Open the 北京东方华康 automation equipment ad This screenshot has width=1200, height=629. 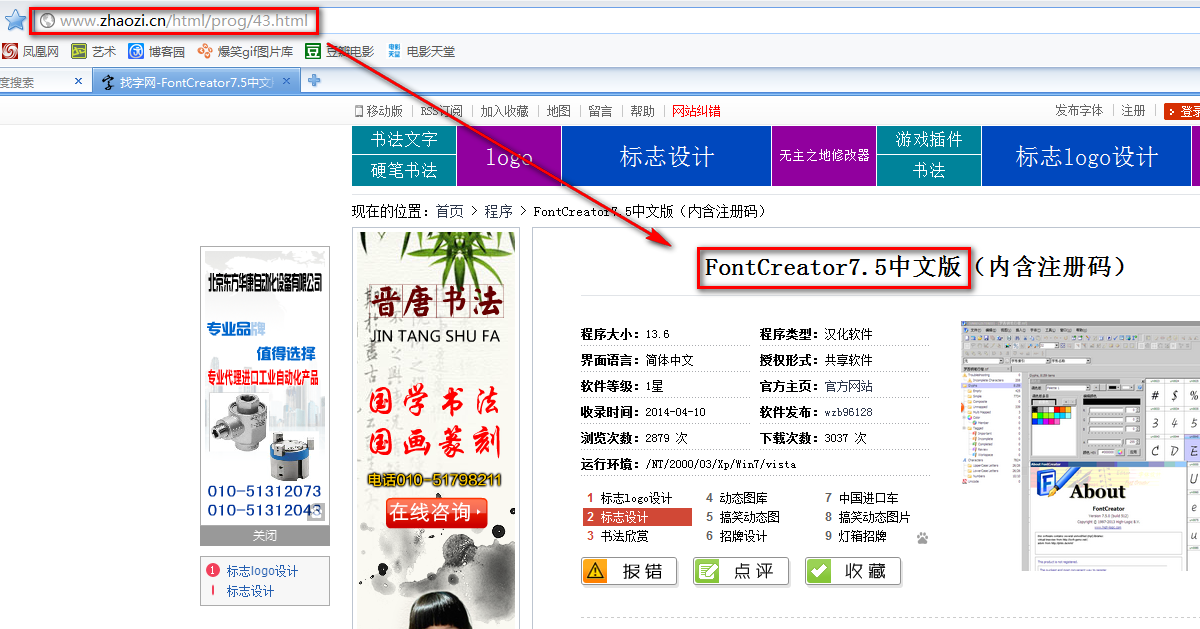click(x=265, y=386)
